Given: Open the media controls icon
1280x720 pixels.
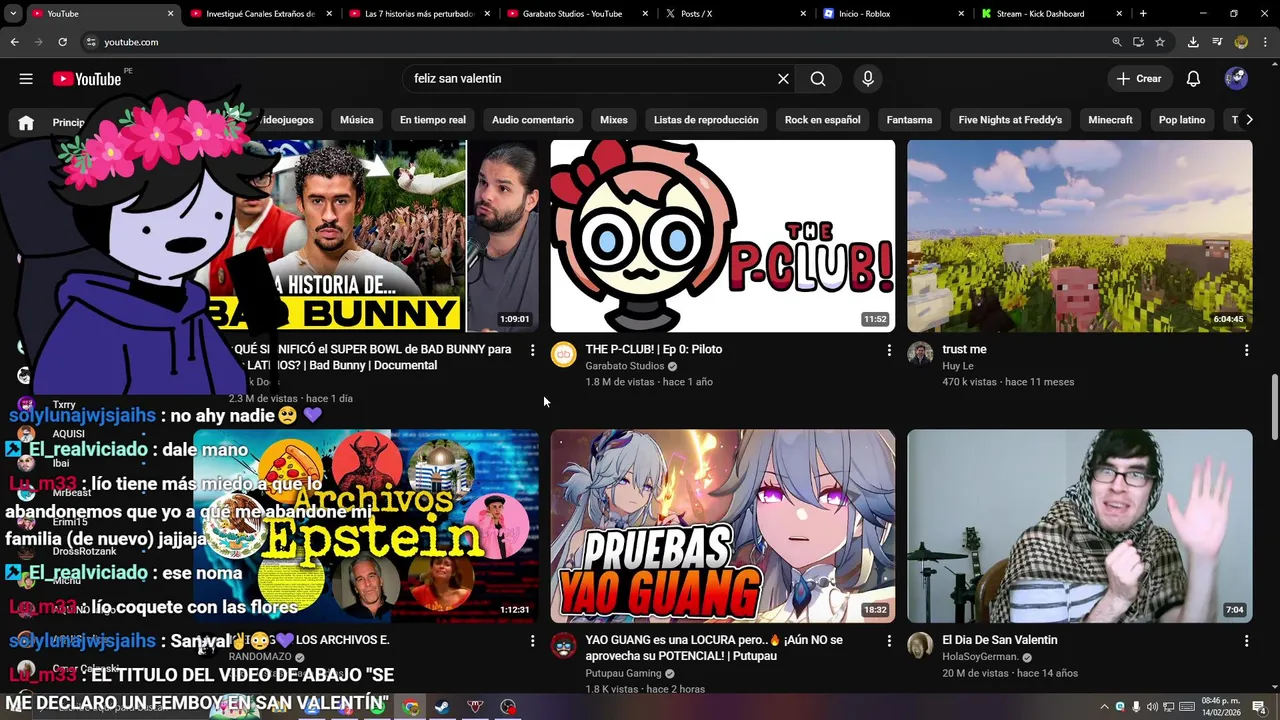Looking at the screenshot, I should (1217, 42).
